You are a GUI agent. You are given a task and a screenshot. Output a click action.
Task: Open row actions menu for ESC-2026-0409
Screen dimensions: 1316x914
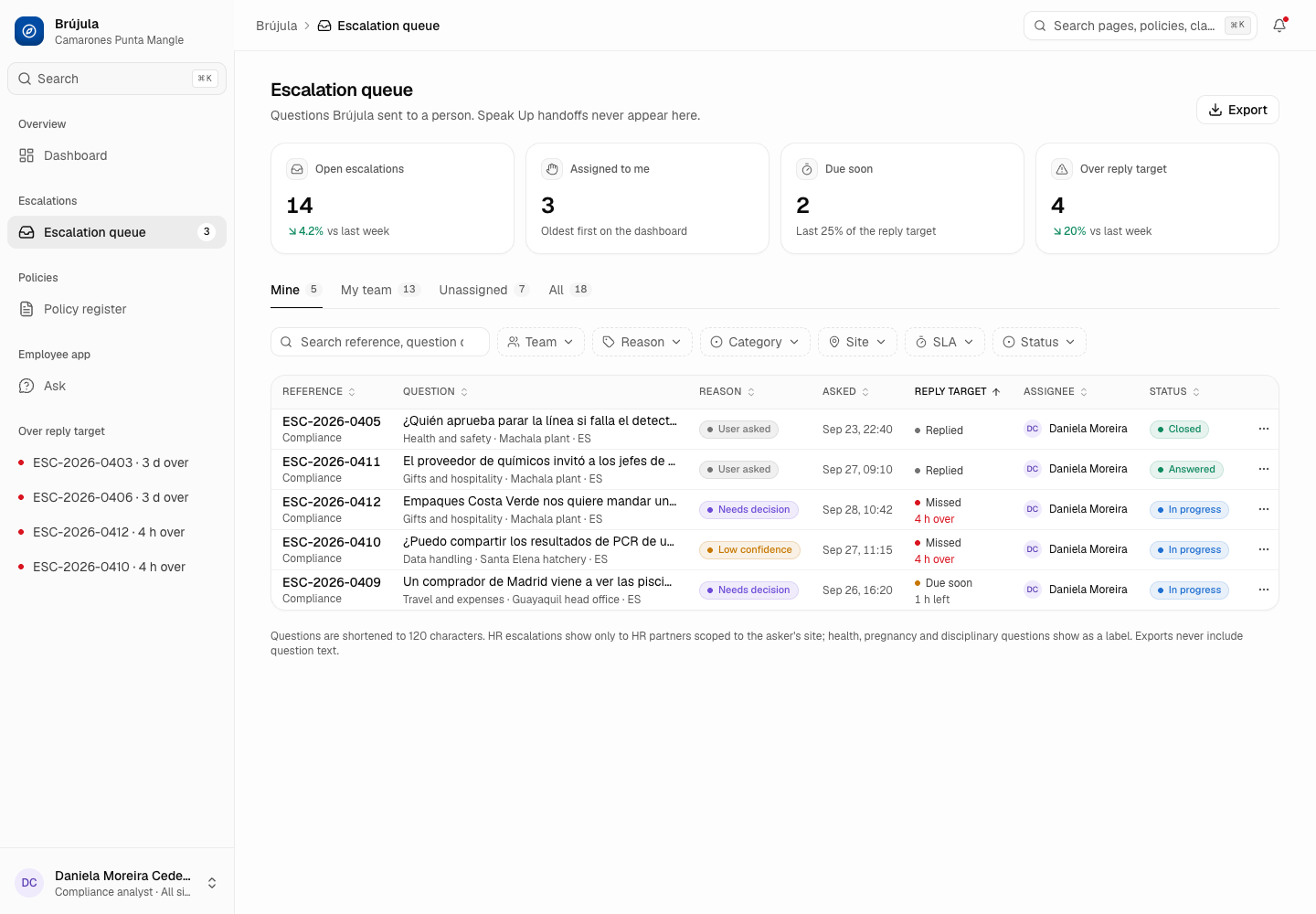coord(1264,590)
